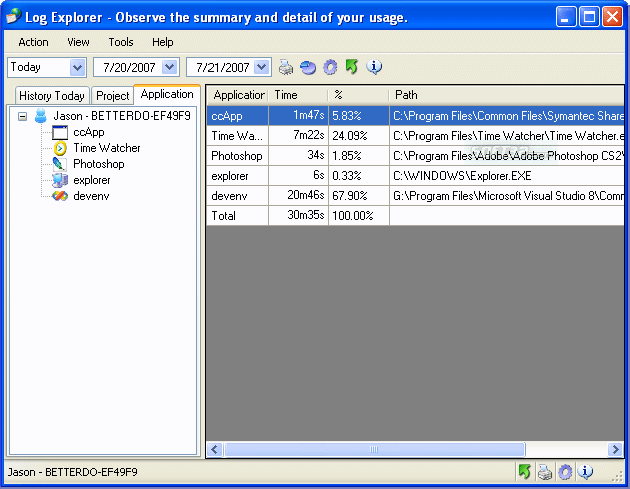Sort by the % column header
630x489 pixels.
pos(359,95)
